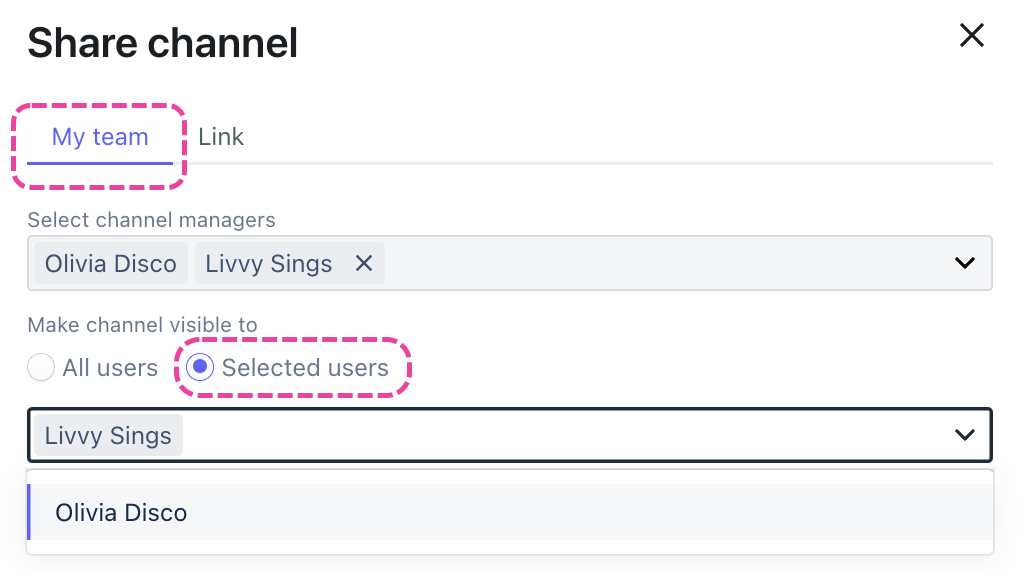Remove Livvy Sings from channel managers
The image size is (1022, 574).
tap(364, 263)
